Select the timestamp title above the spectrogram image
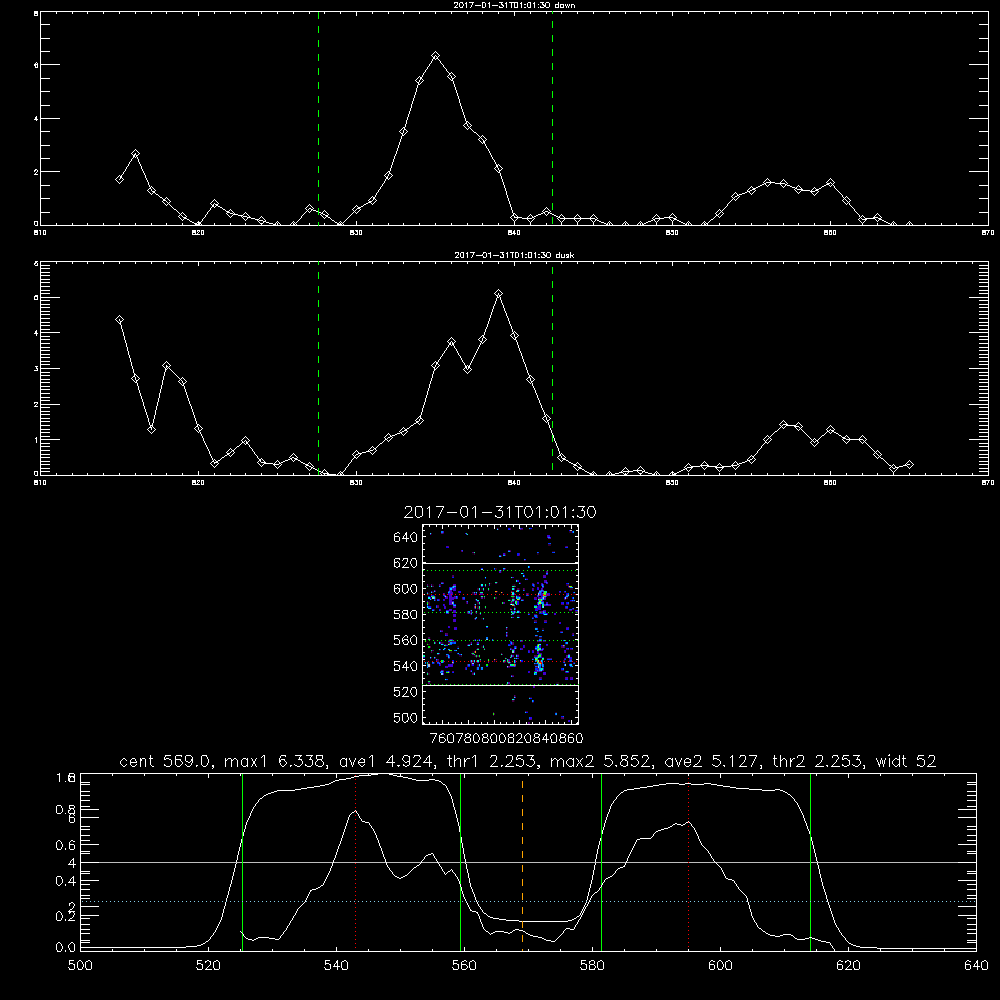 pos(500,512)
